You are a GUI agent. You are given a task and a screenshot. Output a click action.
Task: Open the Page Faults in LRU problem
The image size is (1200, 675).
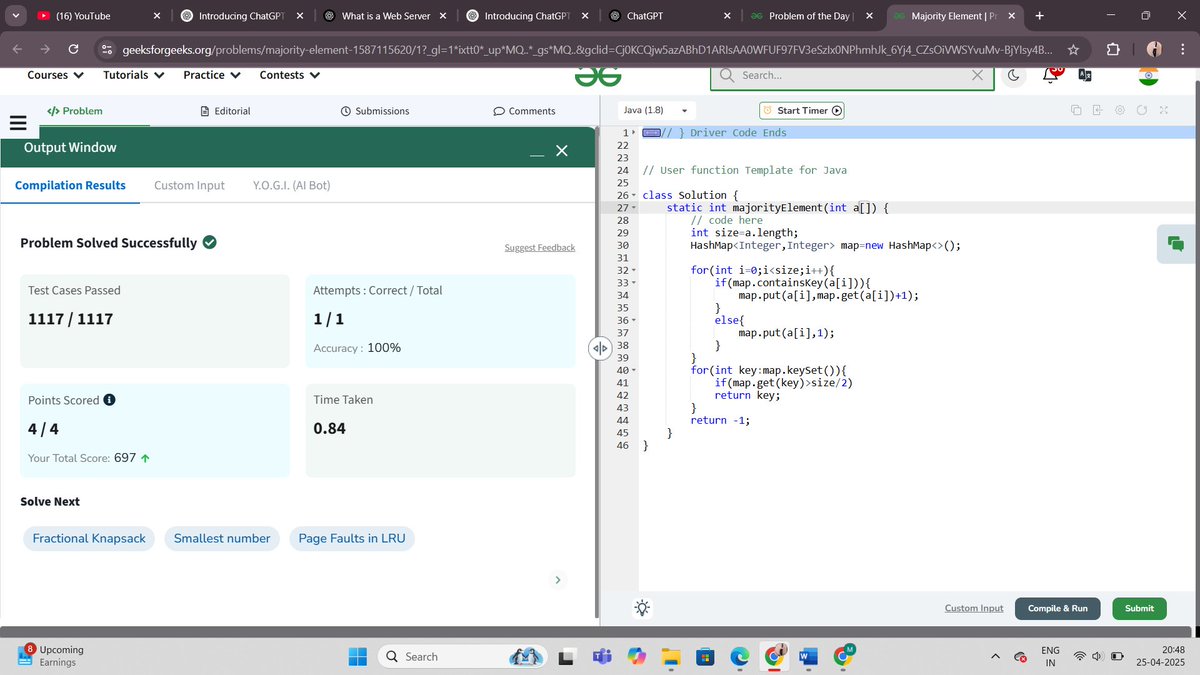pyautogui.click(x=352, y=538)
